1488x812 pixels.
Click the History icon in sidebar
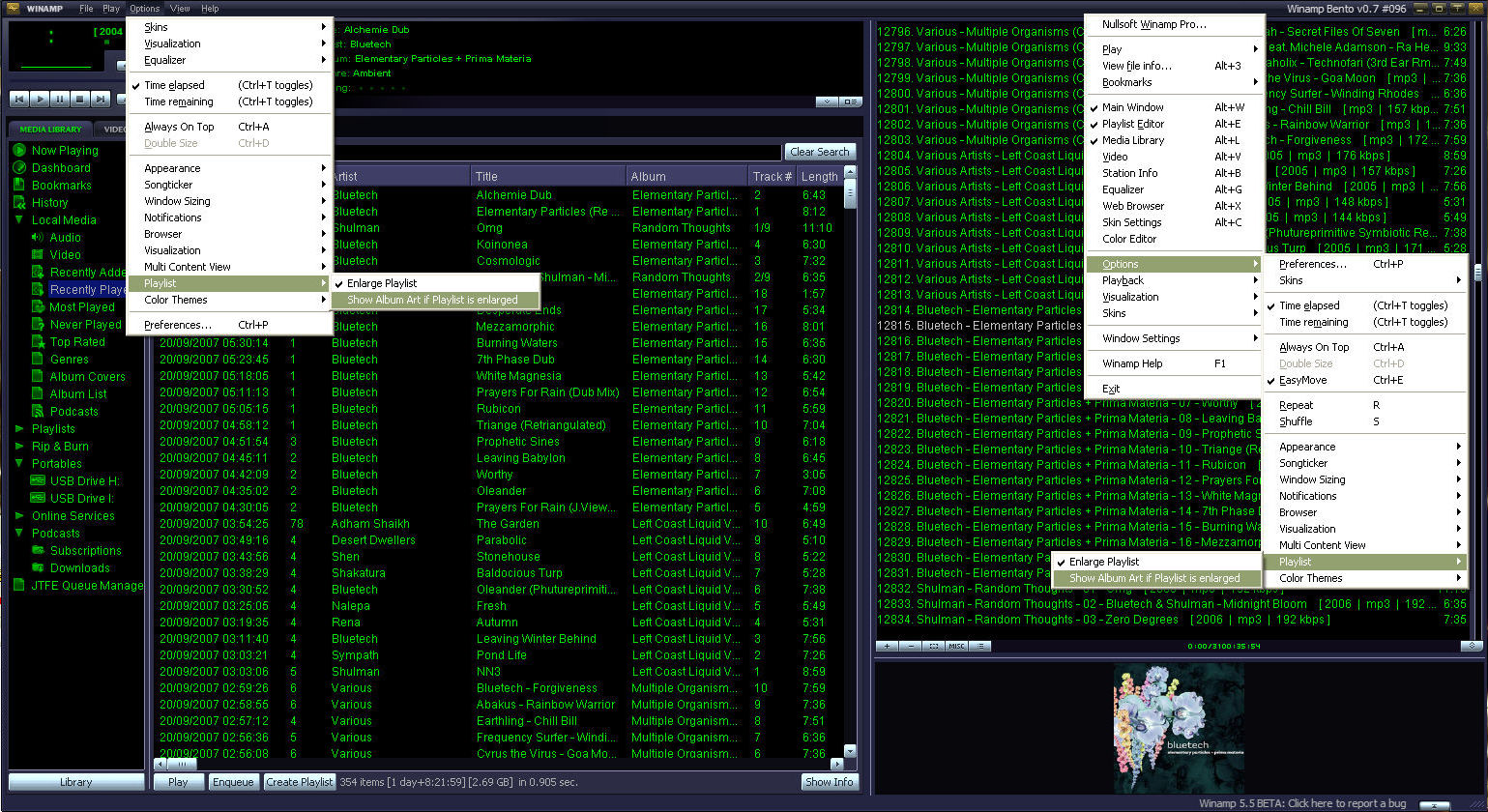click(18, 203)
